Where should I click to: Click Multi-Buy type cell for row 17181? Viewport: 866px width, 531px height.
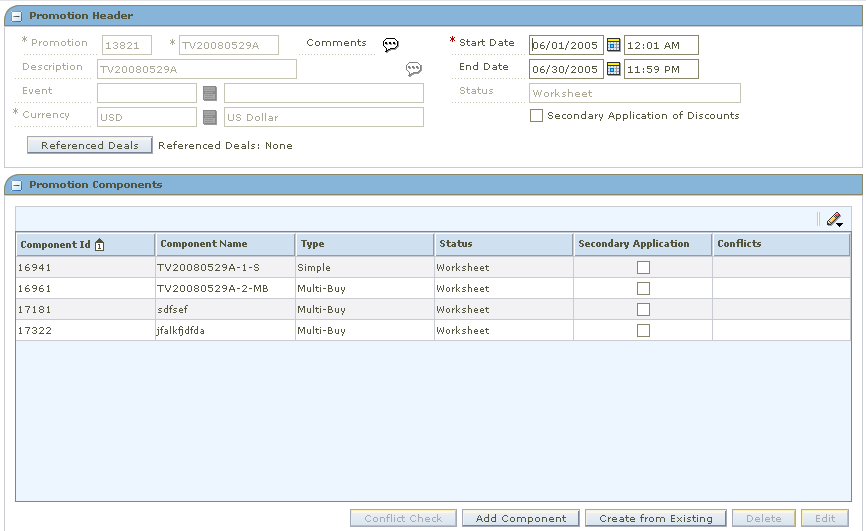pyautogui.click(x=365, y=309)
